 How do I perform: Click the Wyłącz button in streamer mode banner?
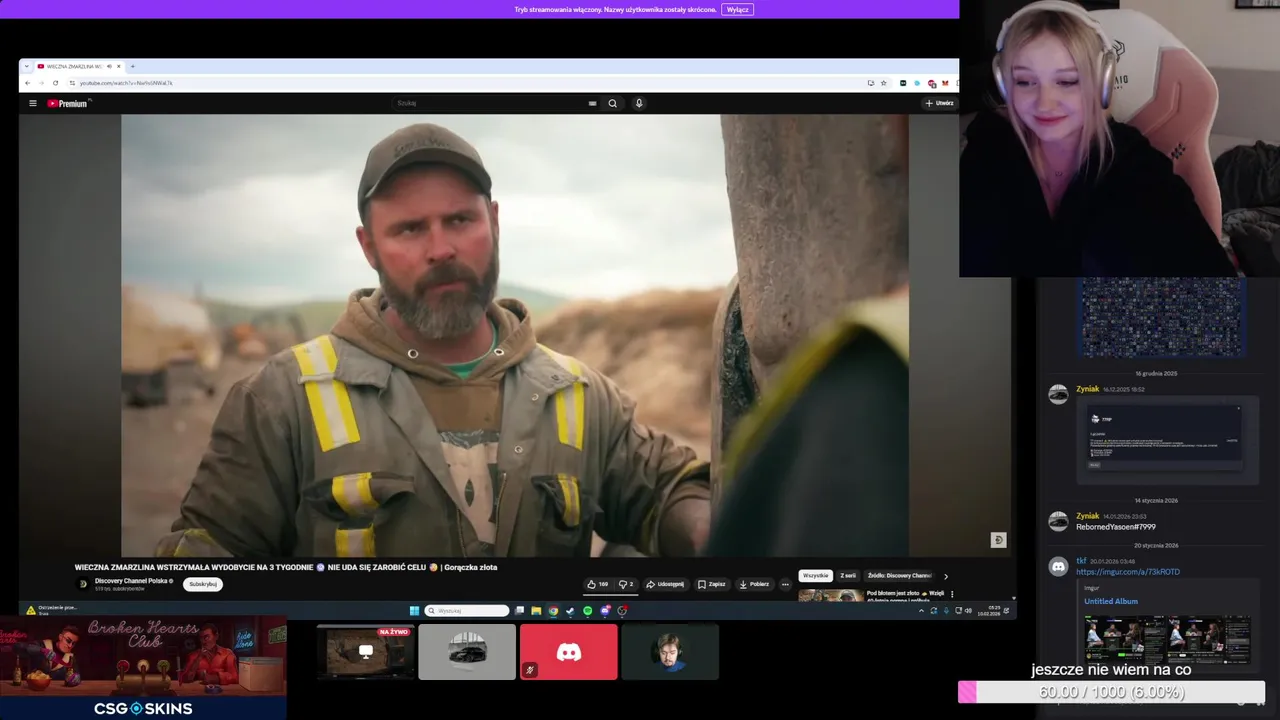[737, 9]
